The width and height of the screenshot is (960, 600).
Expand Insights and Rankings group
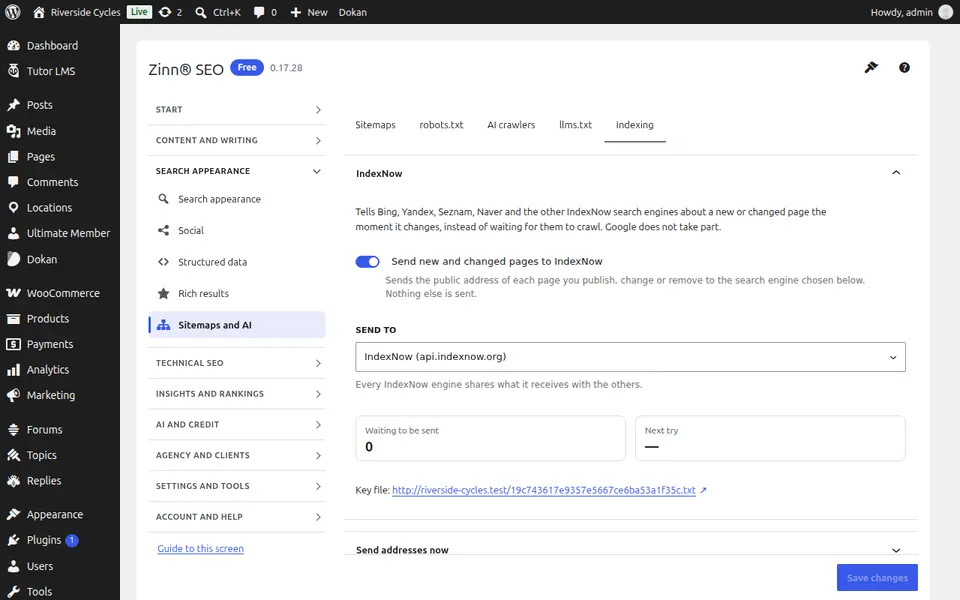tap(236, 394)
